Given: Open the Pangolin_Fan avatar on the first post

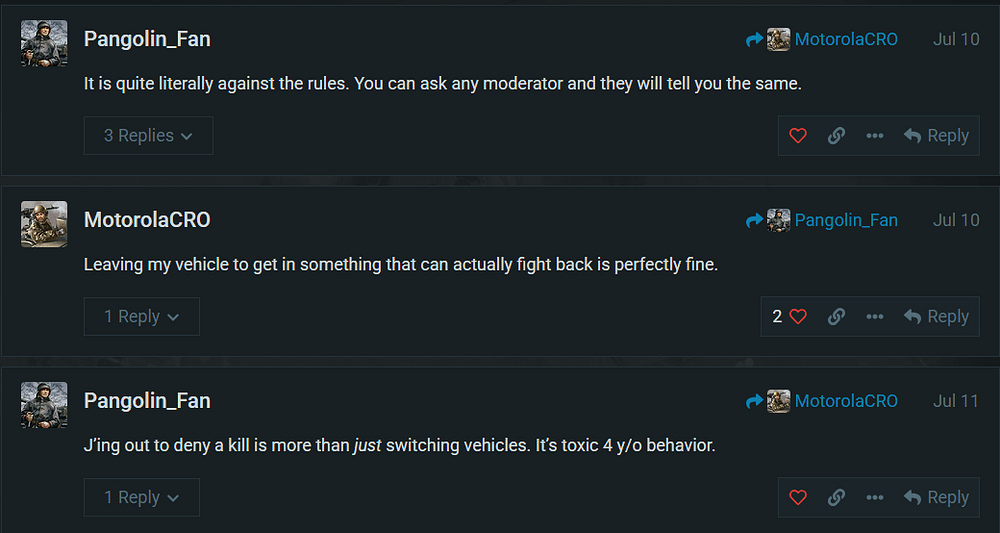Looking at the screenshot, I should coord(44,43).
